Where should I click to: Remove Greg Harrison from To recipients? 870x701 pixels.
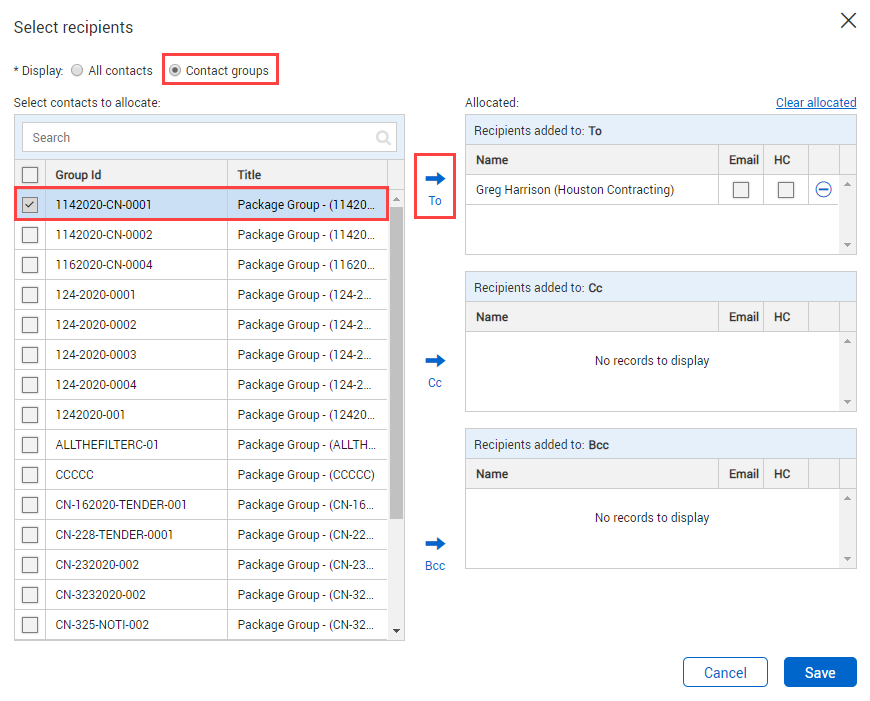tap(823, 190)
